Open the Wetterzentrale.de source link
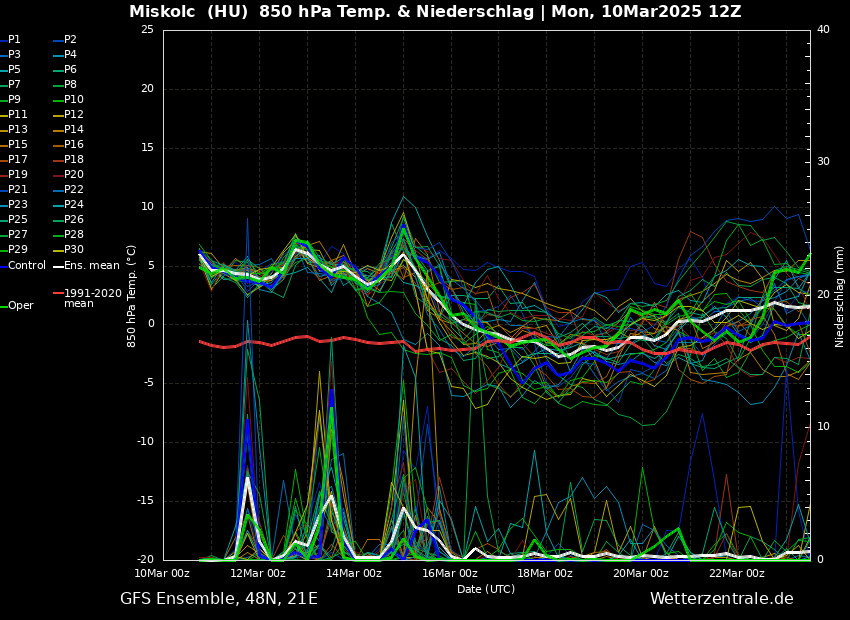Image resolution: width=850 pixels, height=620 pixels. click(721, 599)
